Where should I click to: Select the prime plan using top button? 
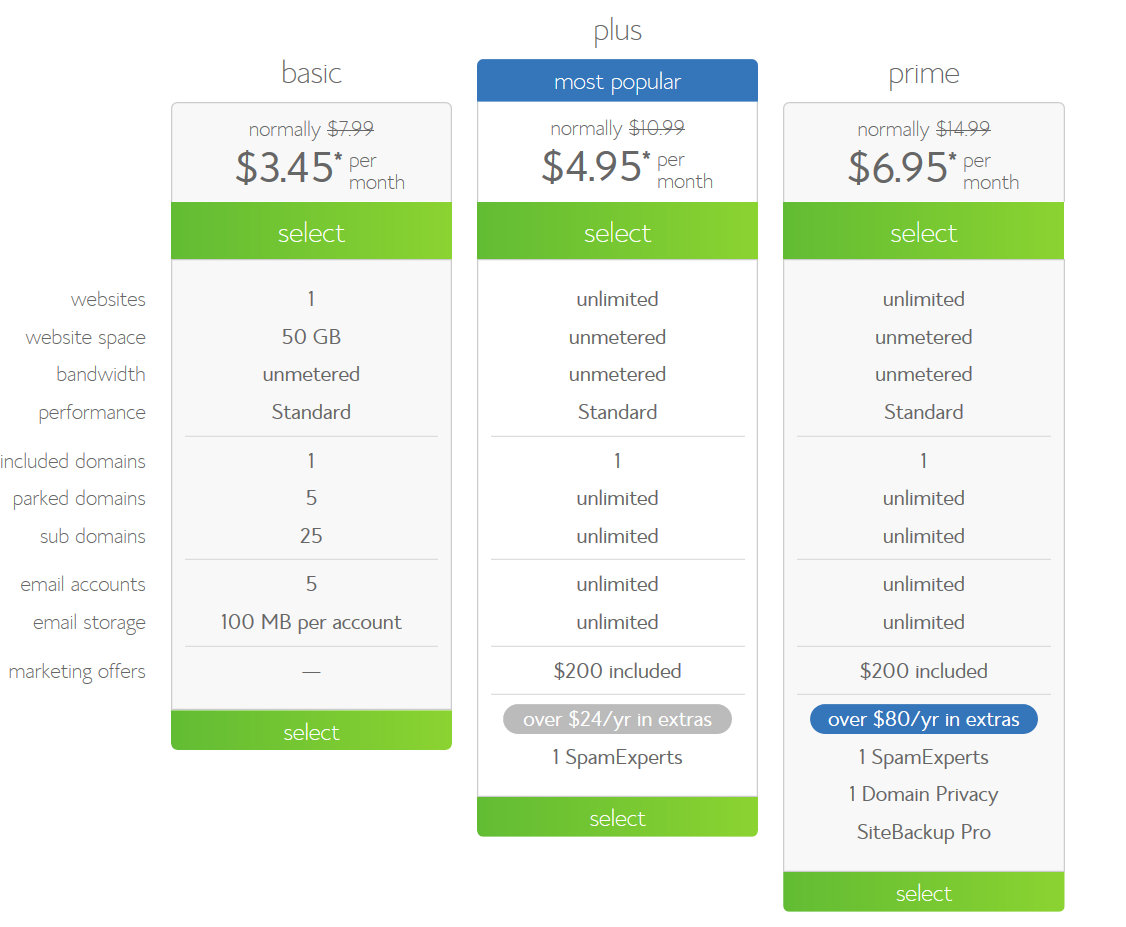(x=923, y=231)
